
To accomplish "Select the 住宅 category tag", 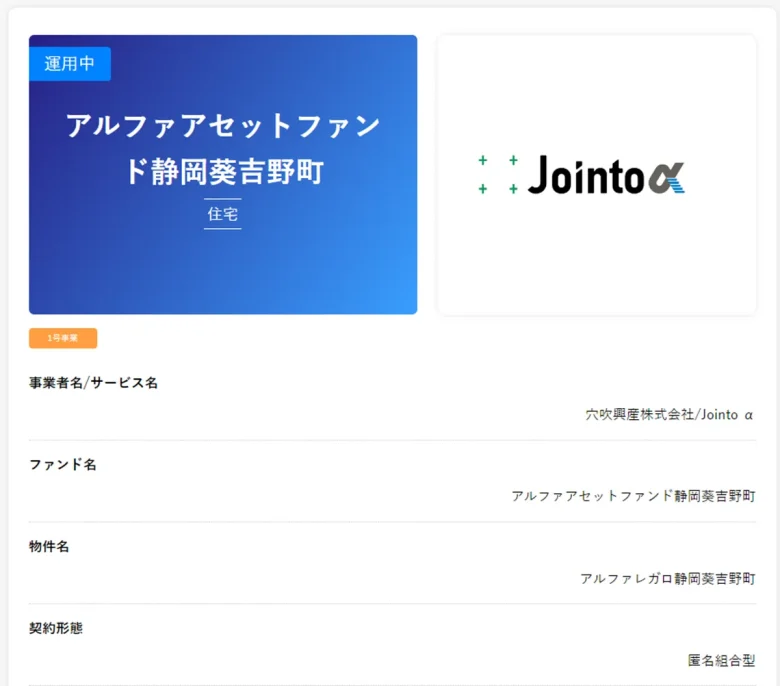I will coord(222,214).
